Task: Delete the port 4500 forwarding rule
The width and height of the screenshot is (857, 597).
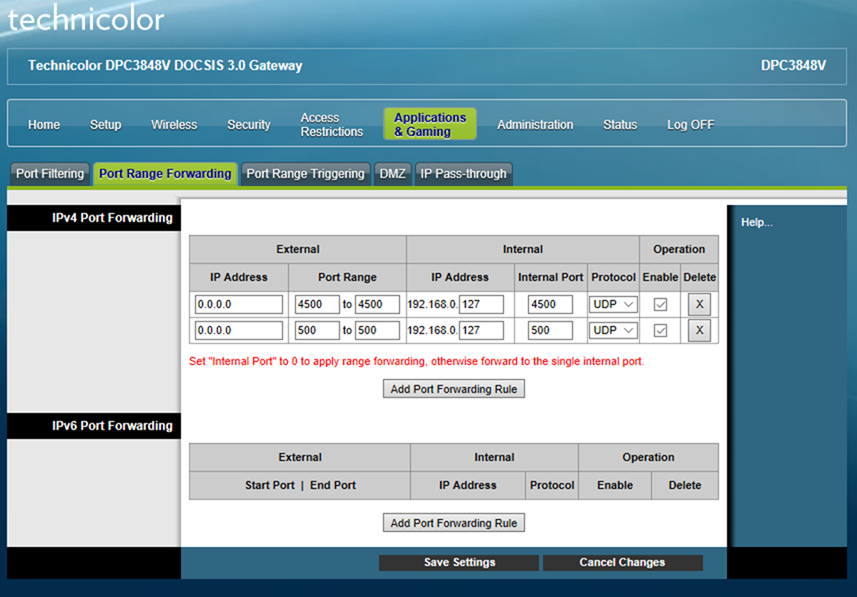Action: click(699, 305)
